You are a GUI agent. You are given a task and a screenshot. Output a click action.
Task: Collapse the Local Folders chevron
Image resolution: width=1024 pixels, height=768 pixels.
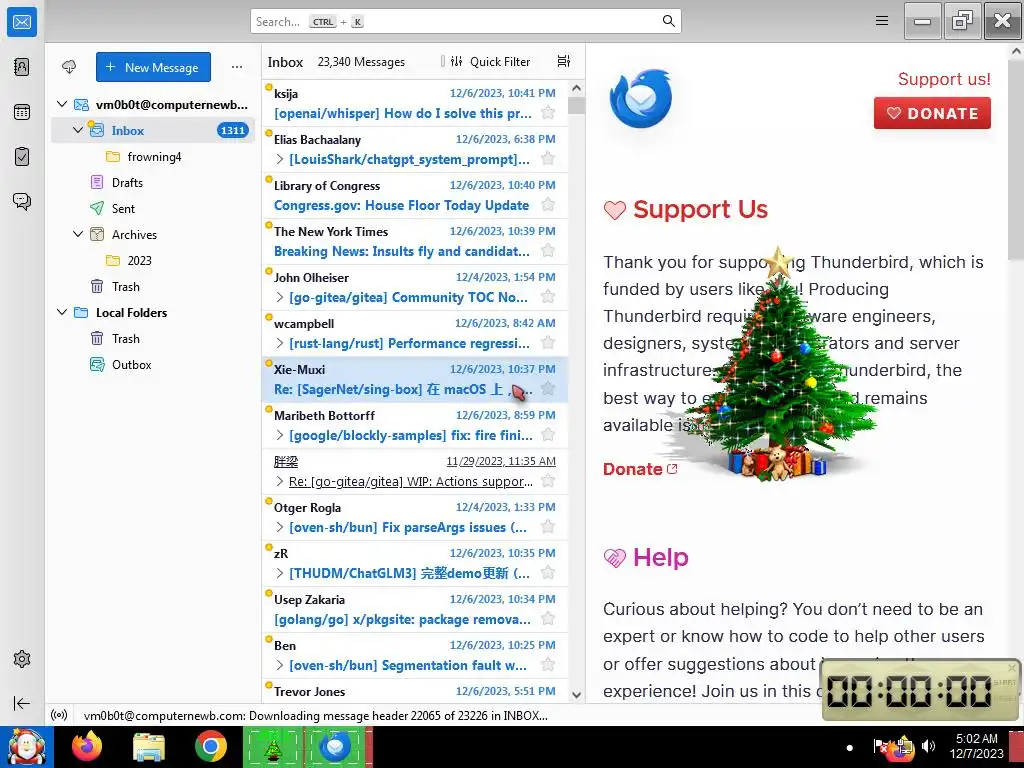(x=62, y=312)
